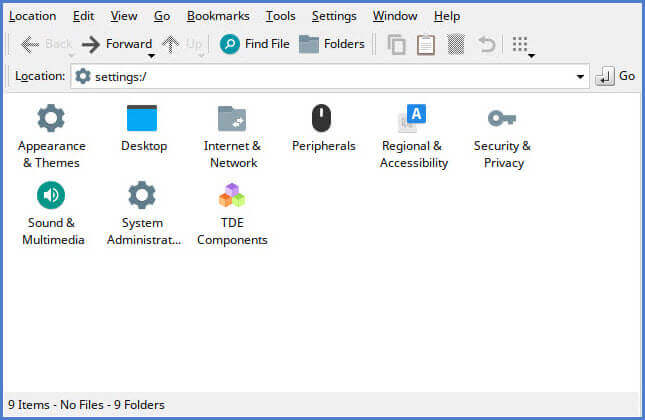
Task: Click the Undo arrow icon
Action: (487, 44)
